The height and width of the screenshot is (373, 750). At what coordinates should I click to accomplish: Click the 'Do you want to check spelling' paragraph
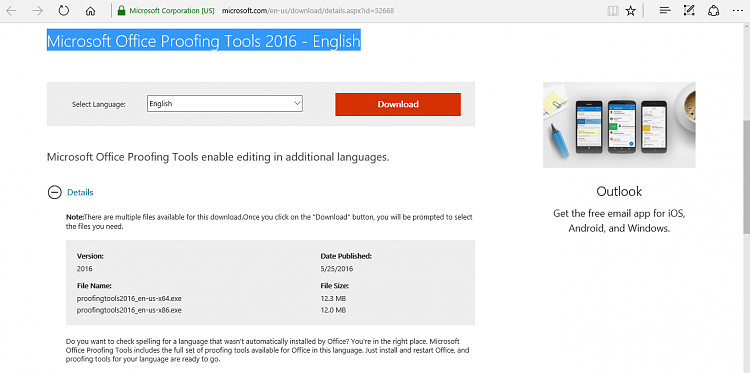(x=267, y=351)
